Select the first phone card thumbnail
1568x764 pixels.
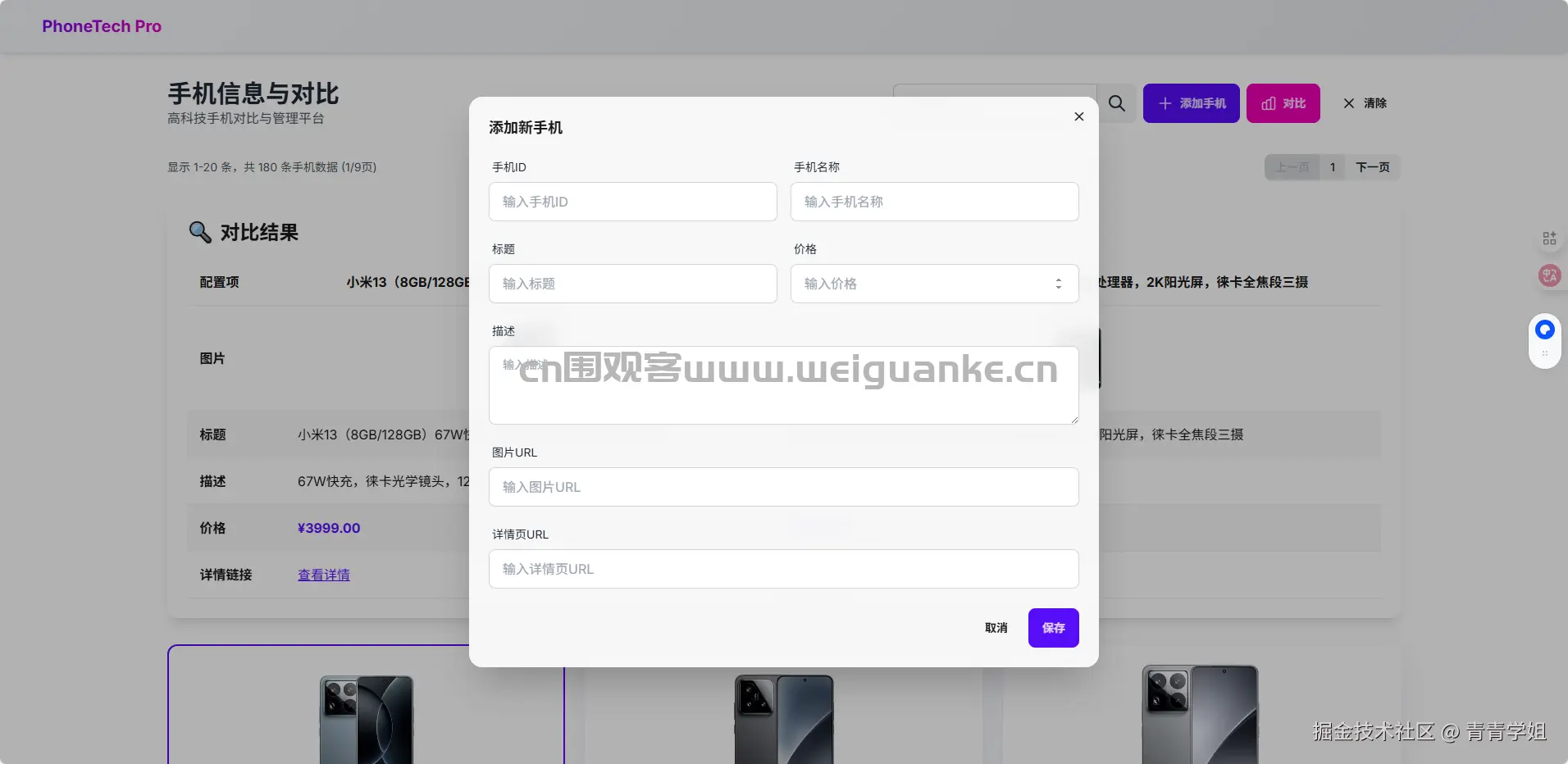pos(367,720)
